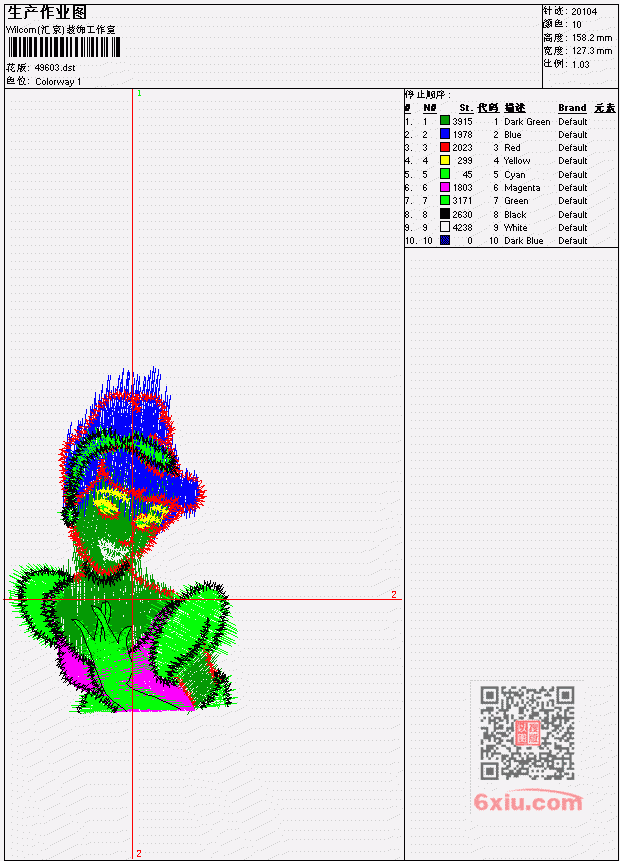Click the color count value 10 in the header
This screenshot has height=861, width=620.
(577, 25)
